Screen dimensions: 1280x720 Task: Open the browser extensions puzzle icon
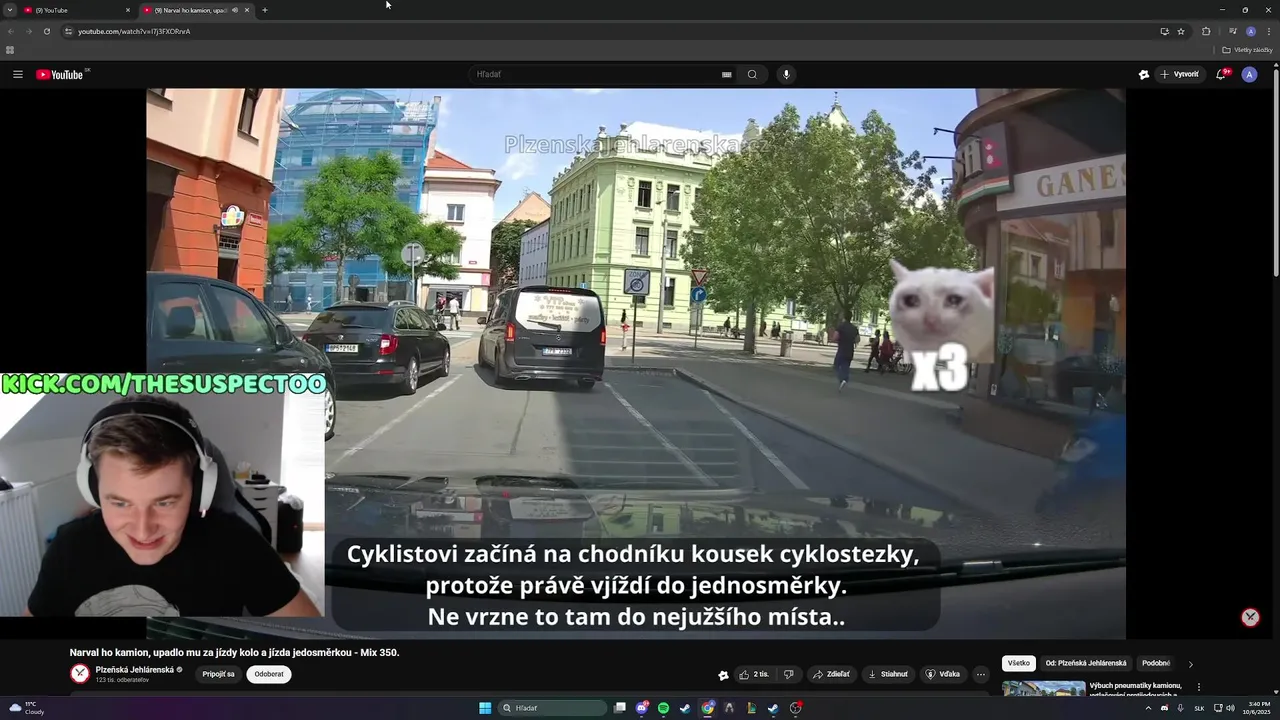pos(1206,31)
